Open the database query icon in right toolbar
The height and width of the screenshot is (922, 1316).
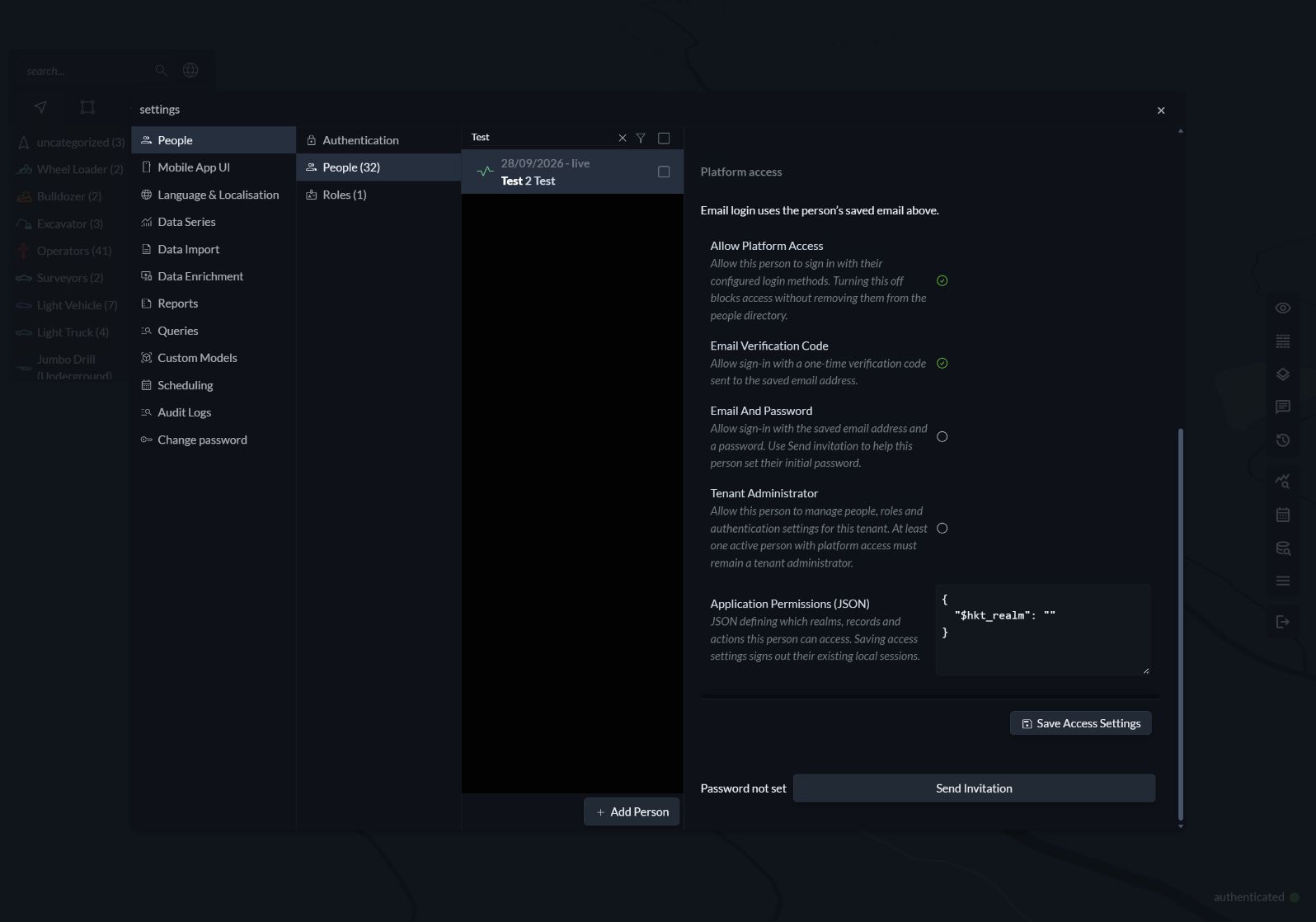(1282, 548)
